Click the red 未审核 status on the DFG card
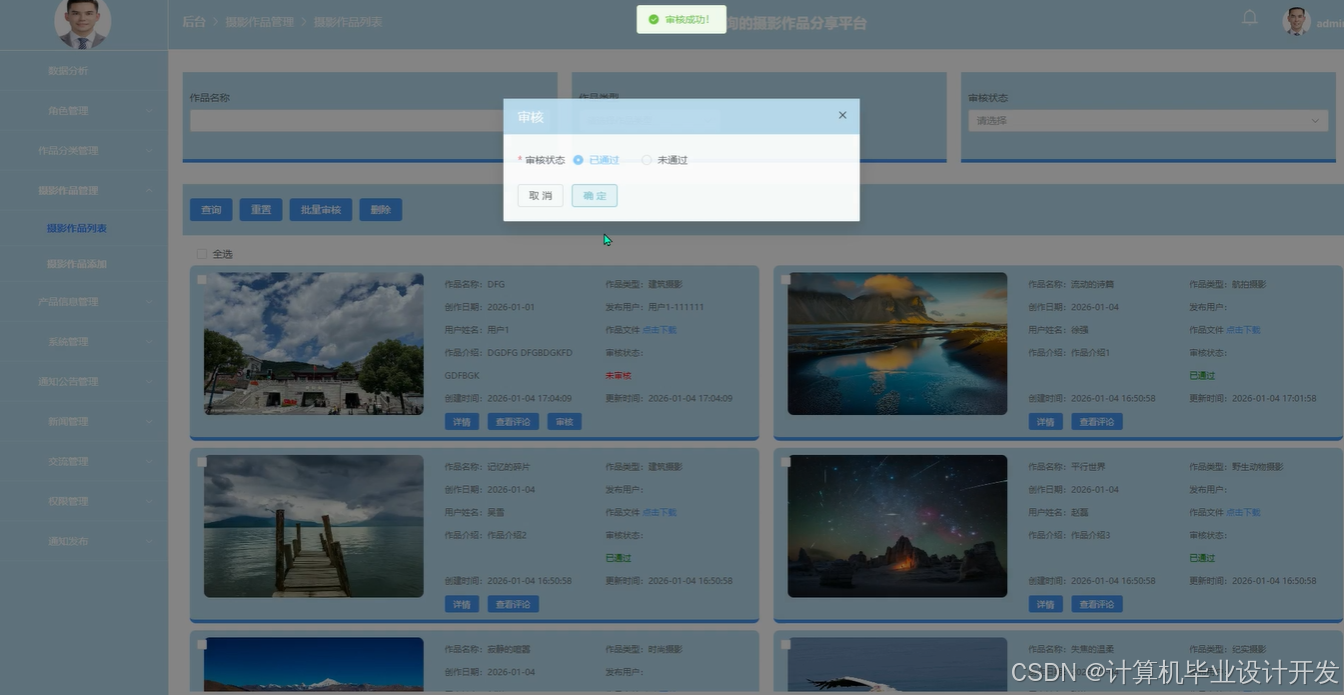The image size is (1344, 695). (x=618, y=376)
